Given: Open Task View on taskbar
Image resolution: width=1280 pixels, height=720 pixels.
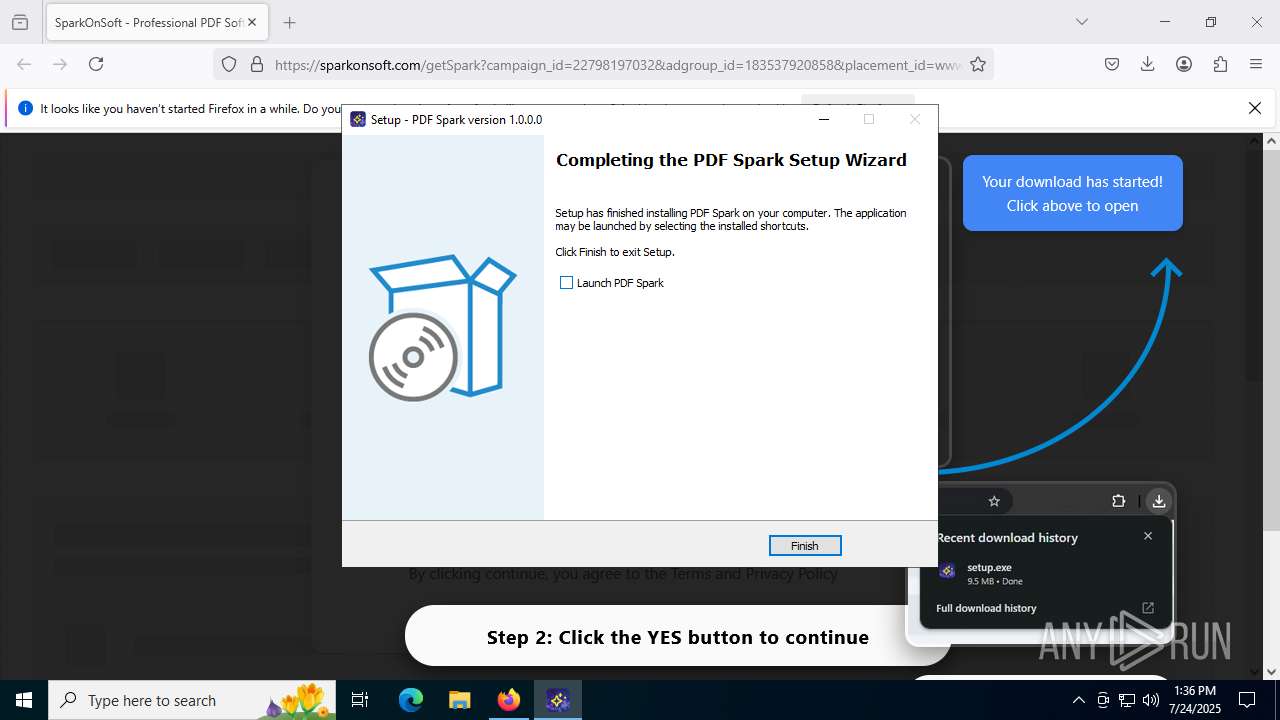Looking at the screenshot, I should tap(360, 700).
